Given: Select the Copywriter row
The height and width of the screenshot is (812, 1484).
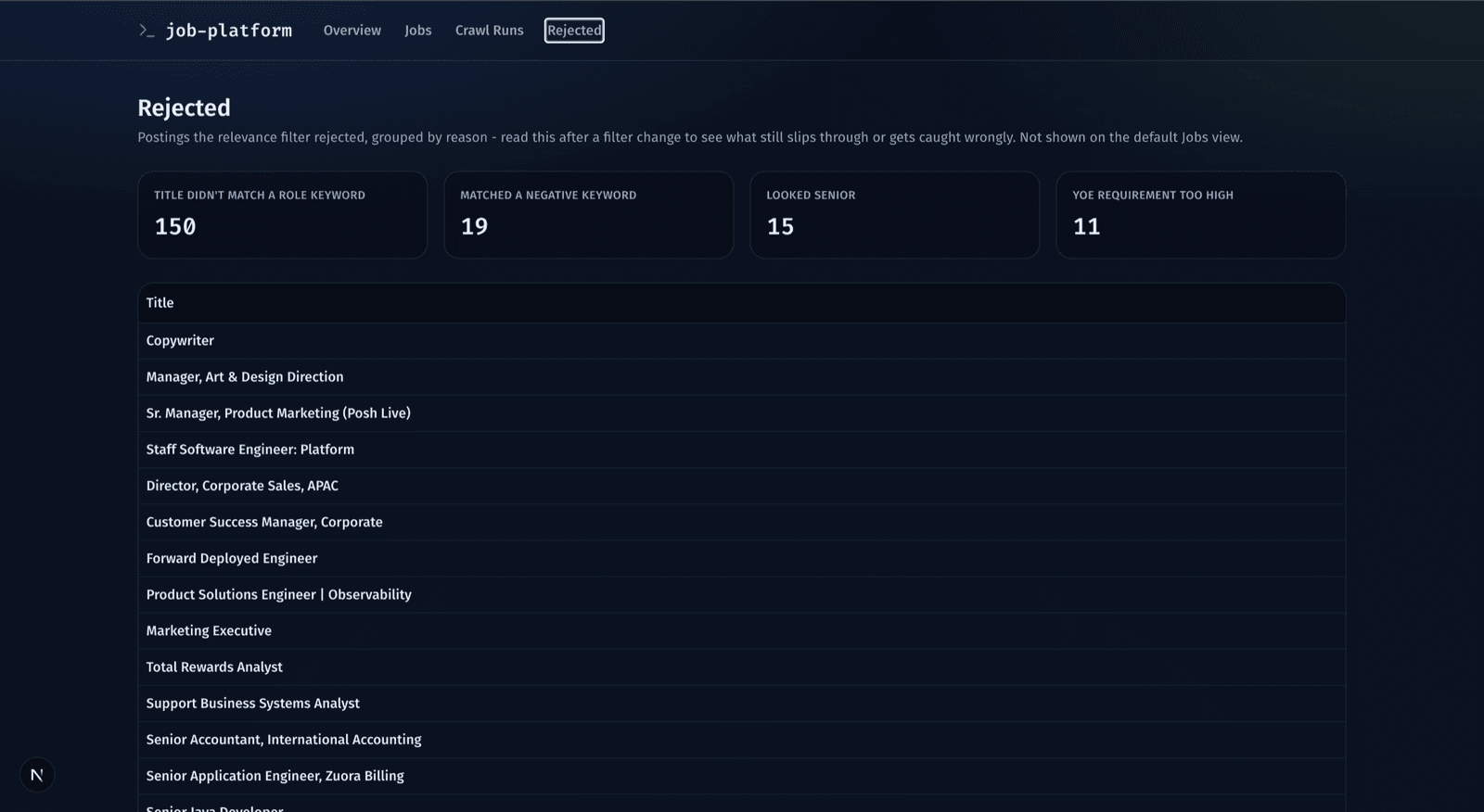Looking at the screenshot, I should click(742, 341).
